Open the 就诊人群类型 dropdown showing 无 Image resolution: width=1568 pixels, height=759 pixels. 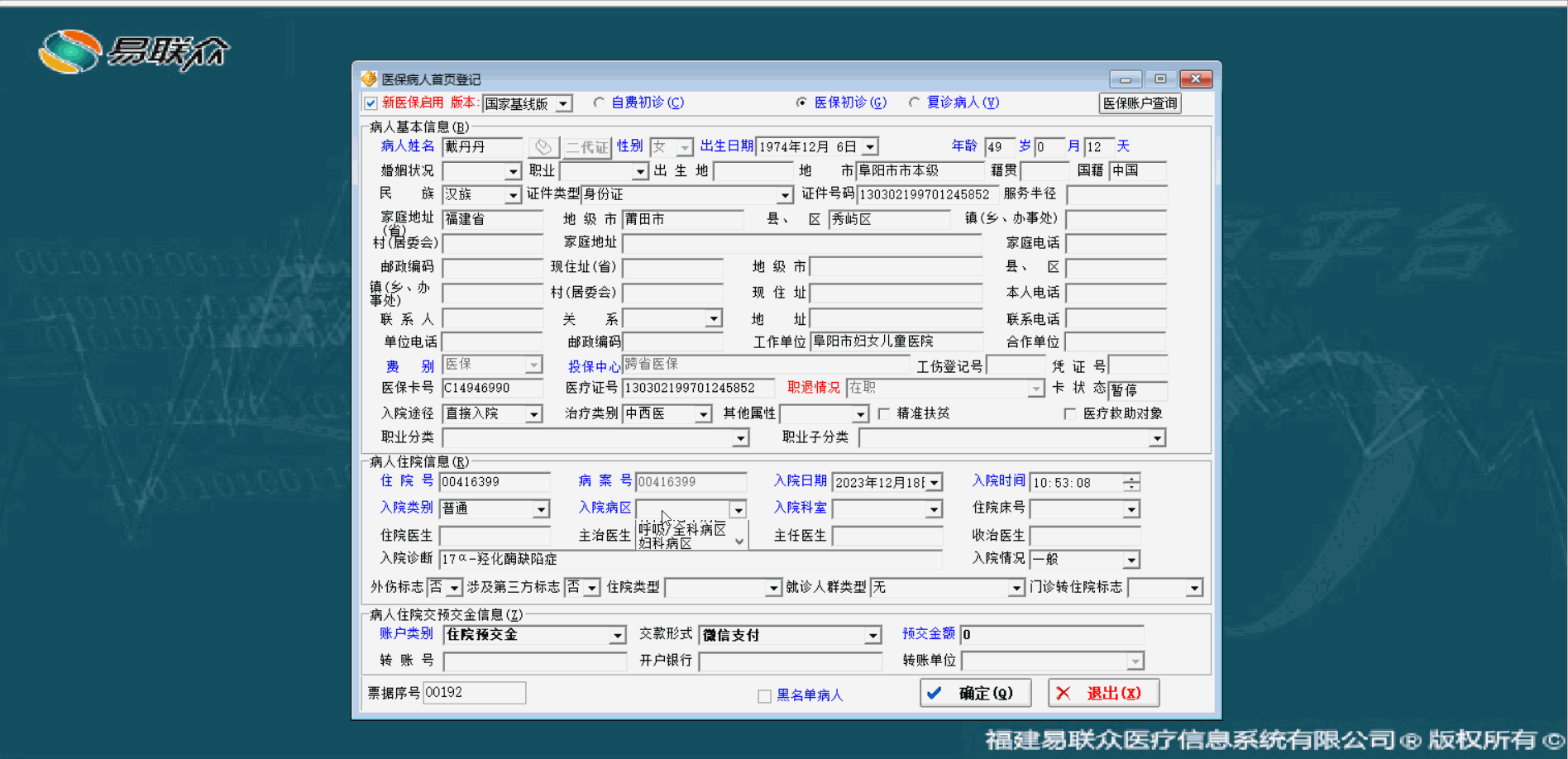coord(1017,588)
